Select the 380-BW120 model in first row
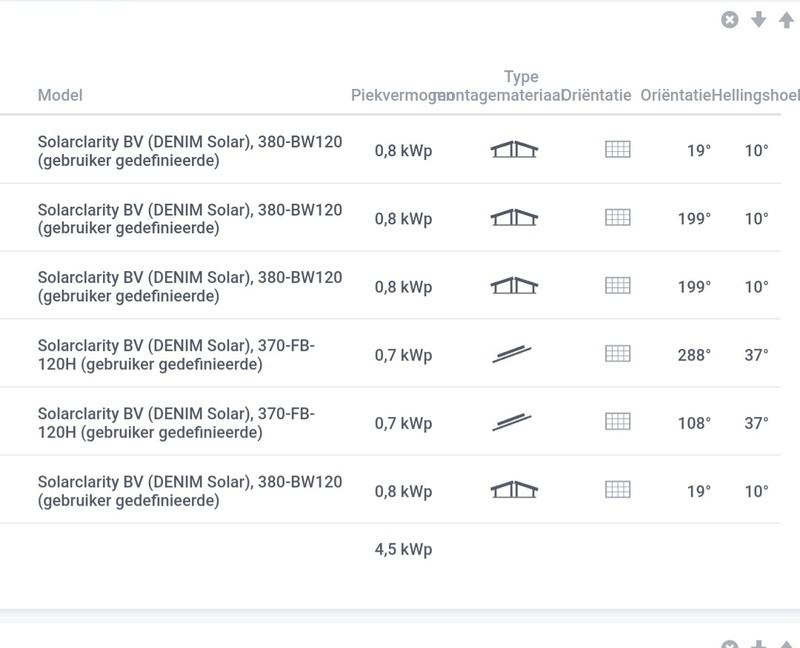Viewport: 800px width, 648px height. (189, 150)
